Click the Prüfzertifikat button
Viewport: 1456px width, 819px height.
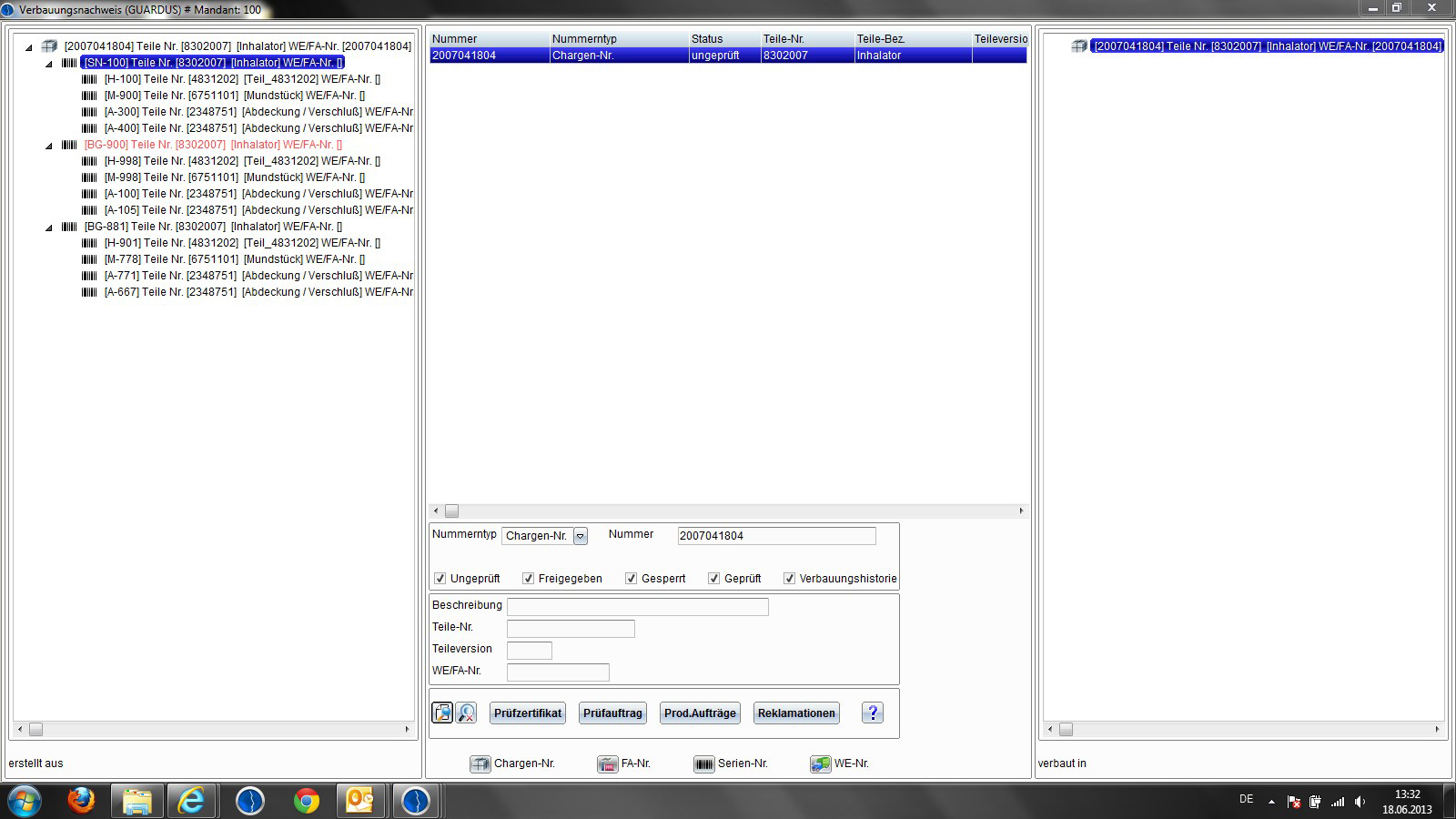point(528,713)
